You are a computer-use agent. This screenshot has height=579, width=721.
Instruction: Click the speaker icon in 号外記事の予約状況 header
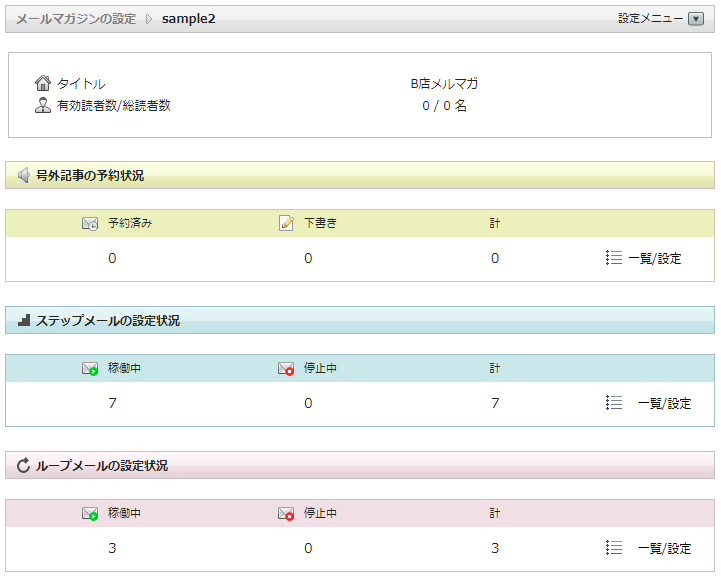coord(24,176)
